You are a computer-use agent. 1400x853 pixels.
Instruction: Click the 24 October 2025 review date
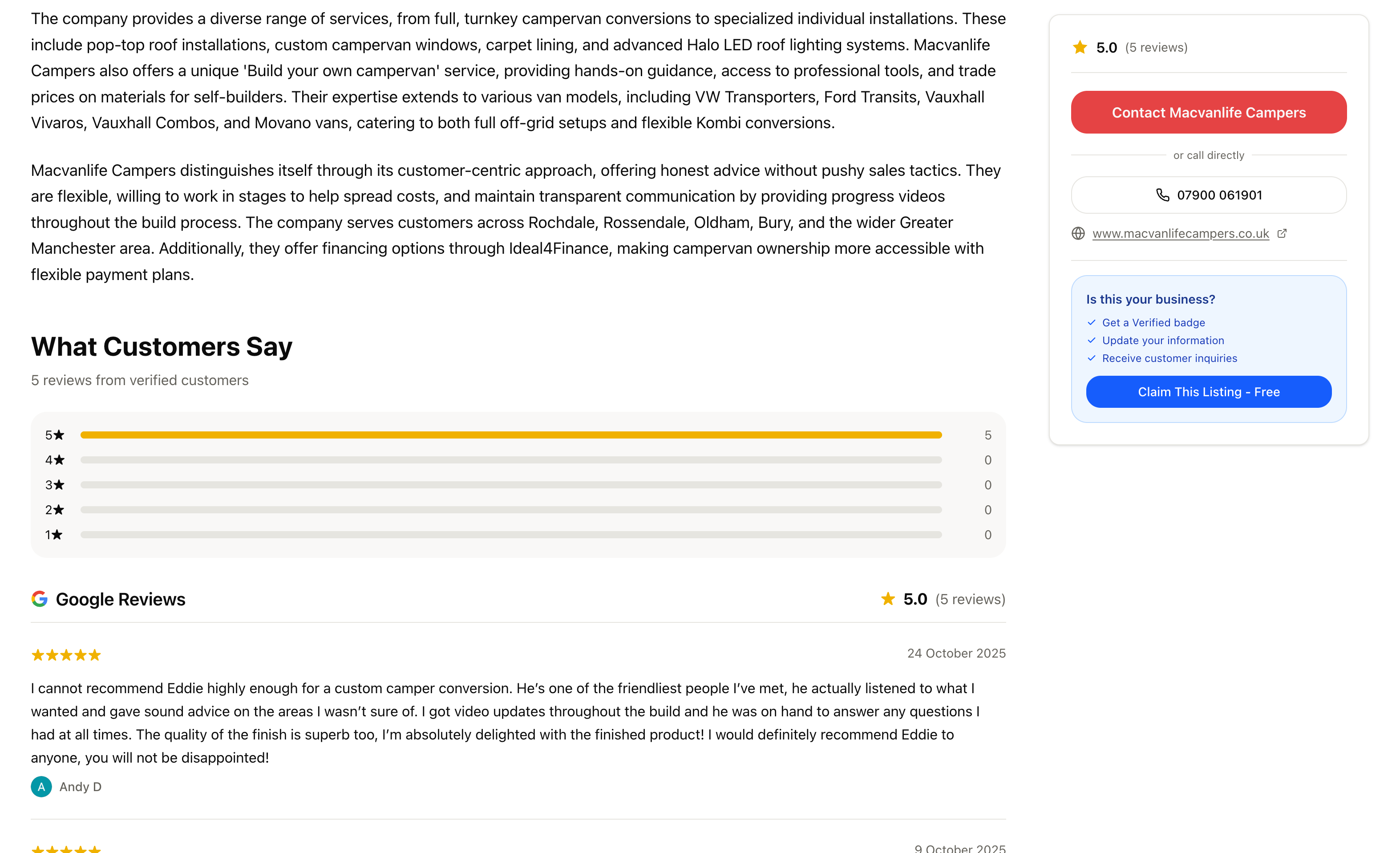pos(957,653)
